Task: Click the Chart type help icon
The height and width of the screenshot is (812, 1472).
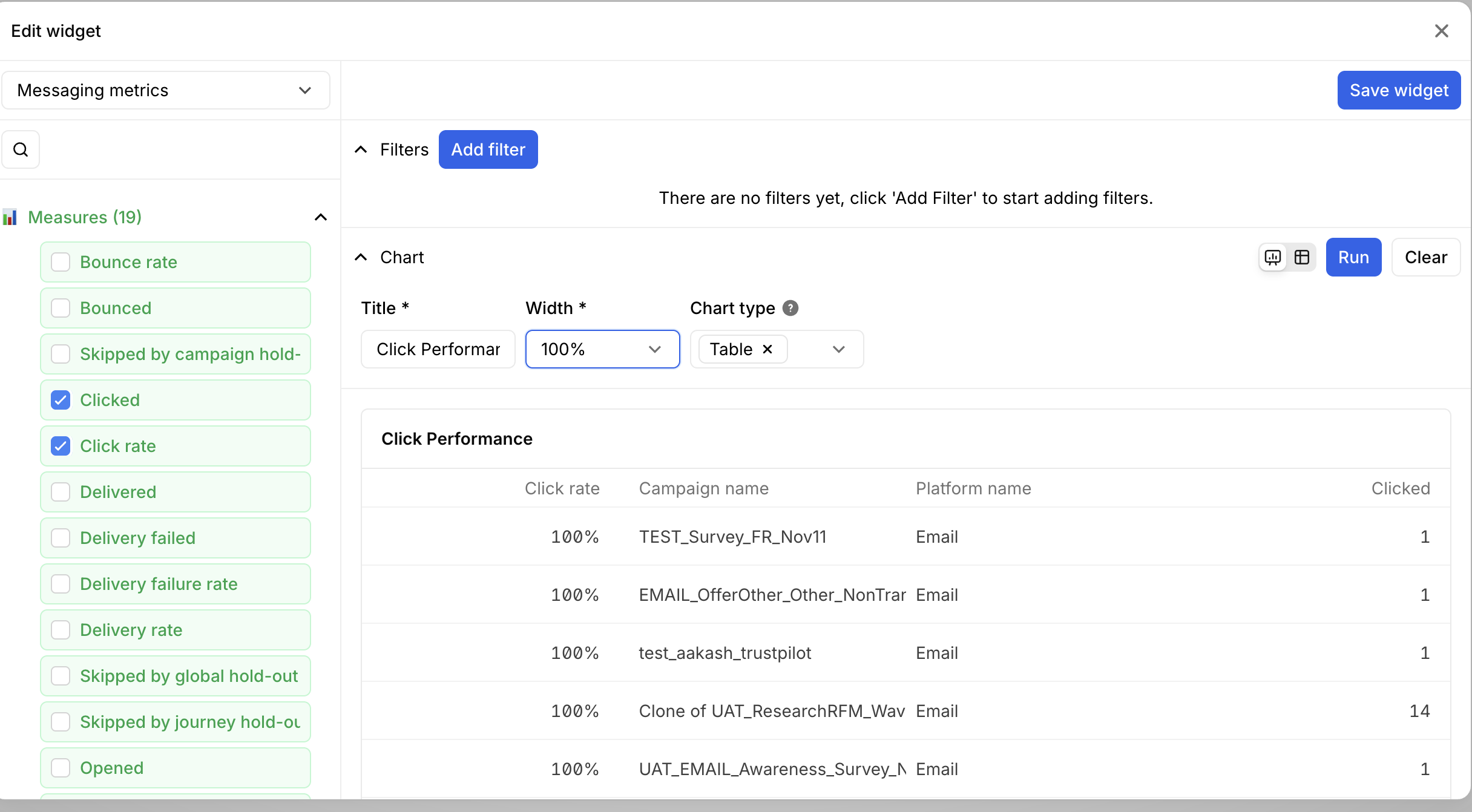Action: [x=790, y=308]
